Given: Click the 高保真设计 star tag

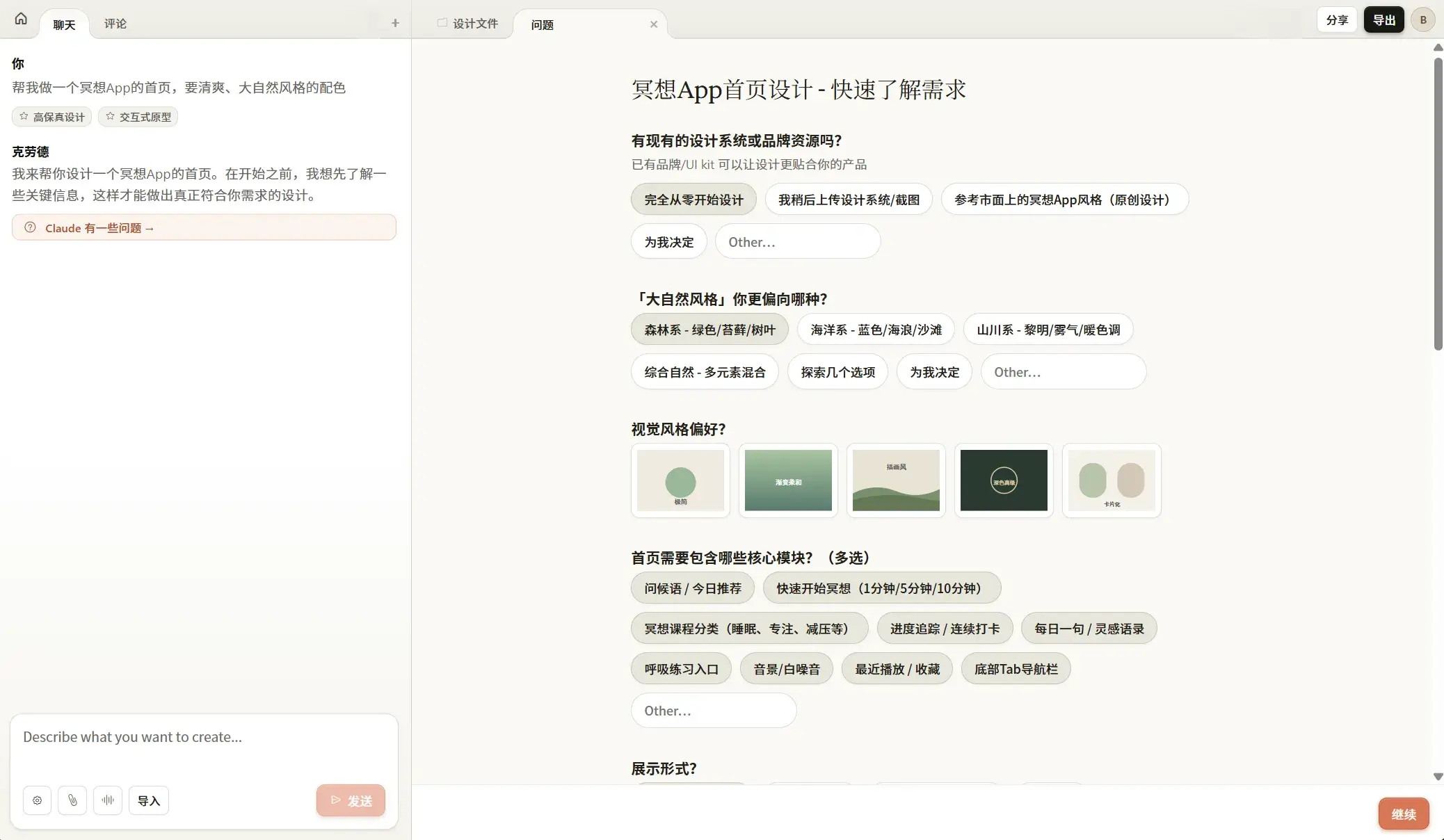Looking at the screenshot, I should (x=52, y=117).
